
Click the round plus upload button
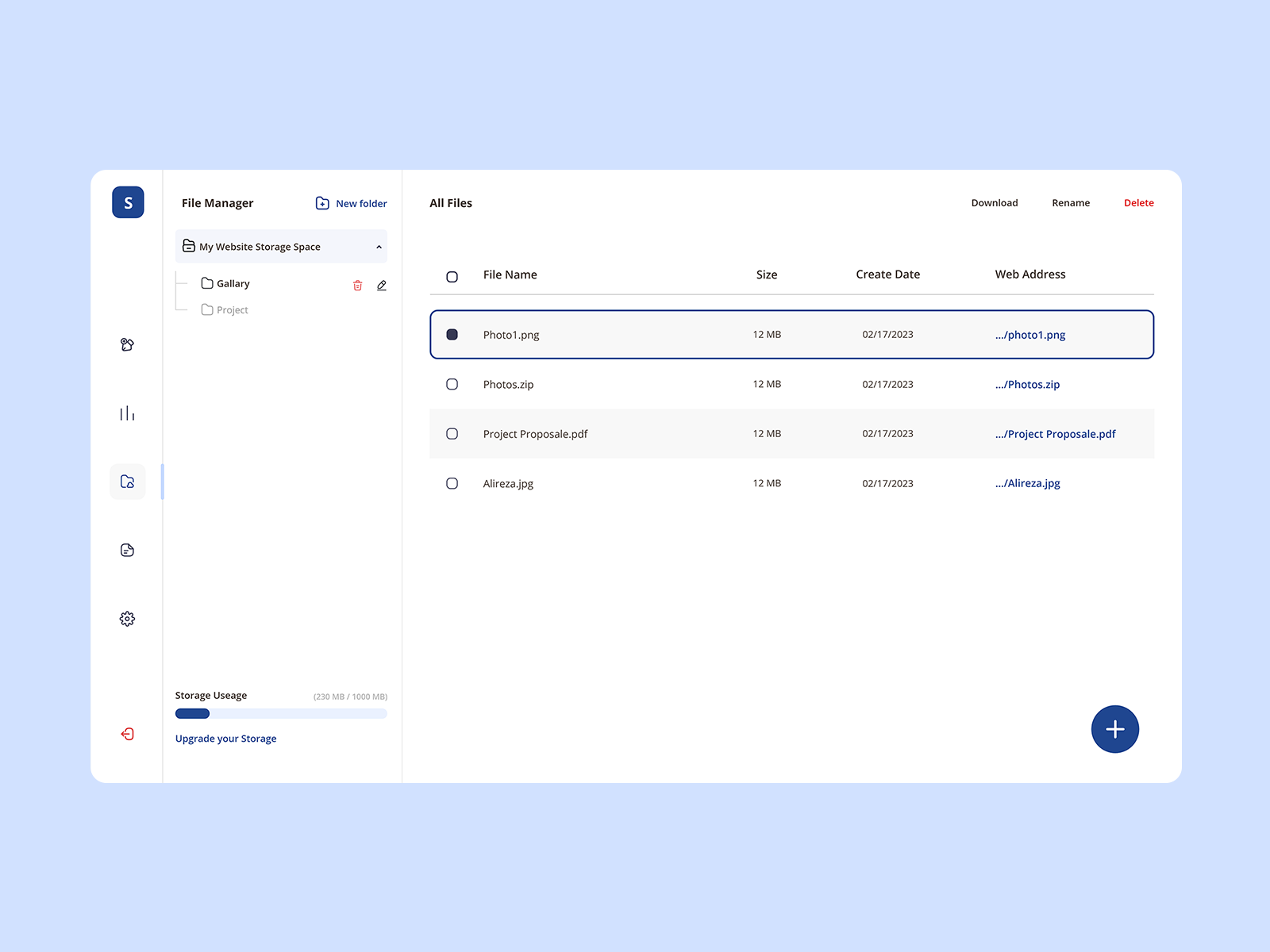(1115, 729)
